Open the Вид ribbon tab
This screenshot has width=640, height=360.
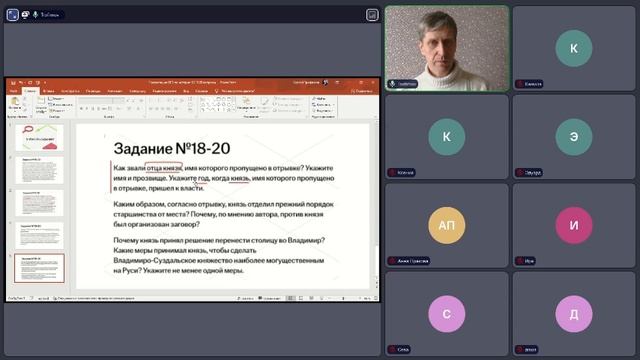pyautogui.click(x=186, y=91)
